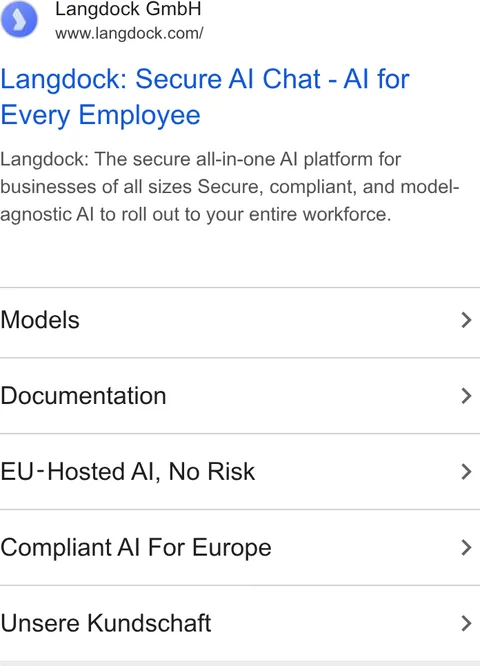Click the Langdock round blue logo icon

[19, 19]
